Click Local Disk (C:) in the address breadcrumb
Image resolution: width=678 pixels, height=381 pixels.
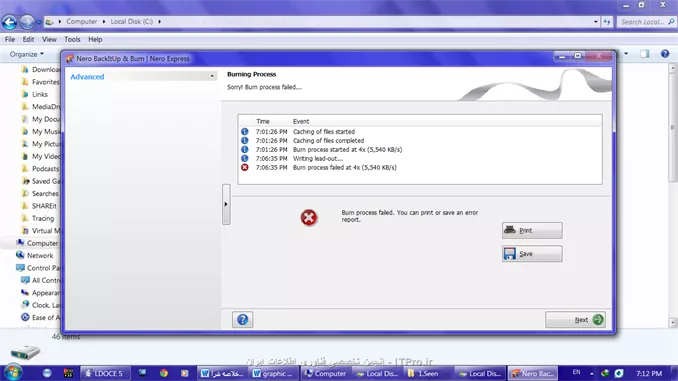(x=131, y=22)
